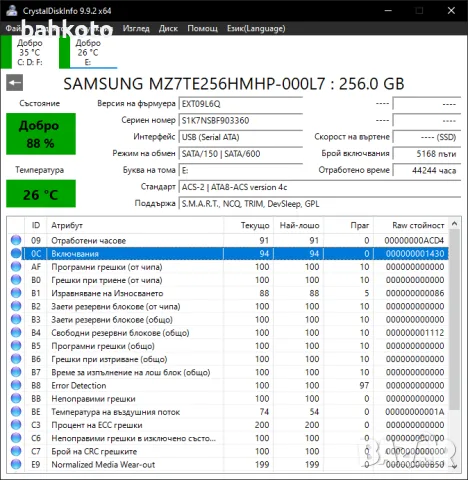The width and height of the screenshot is (468, 480).
Task: Click the power on hours field 44244 часа
Action: click(427, 170)
